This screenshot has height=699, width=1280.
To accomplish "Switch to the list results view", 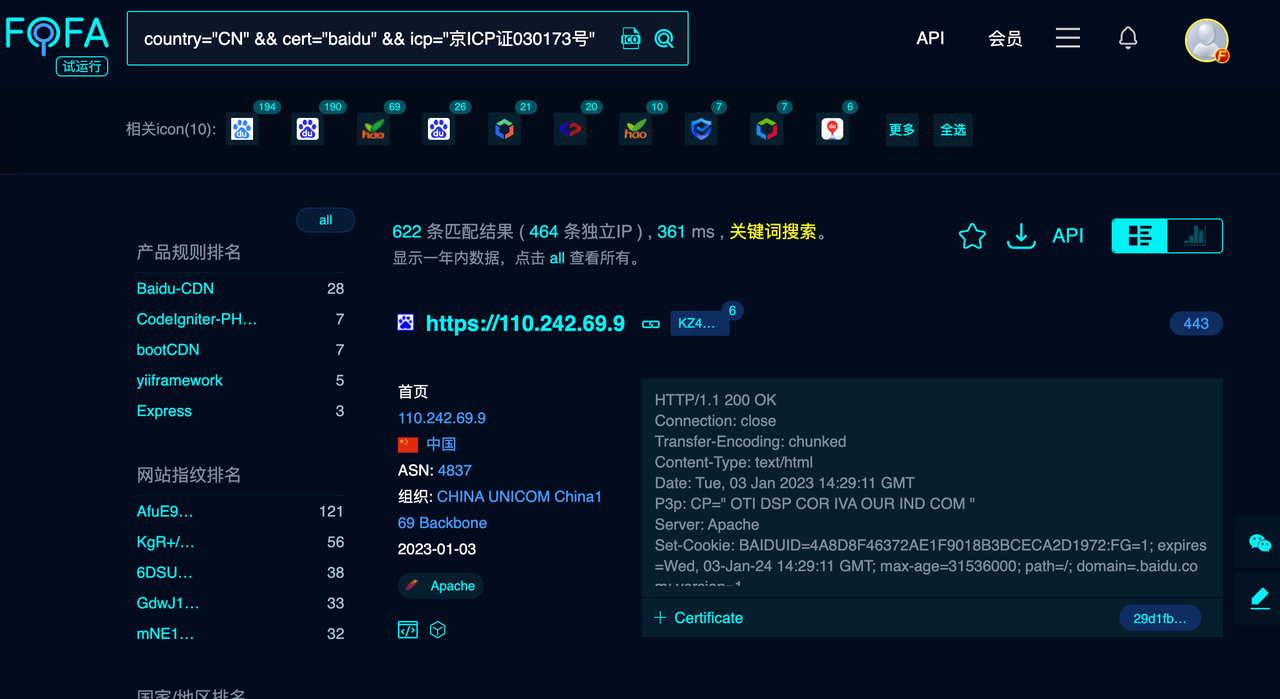I will (x=1140, y=236).
